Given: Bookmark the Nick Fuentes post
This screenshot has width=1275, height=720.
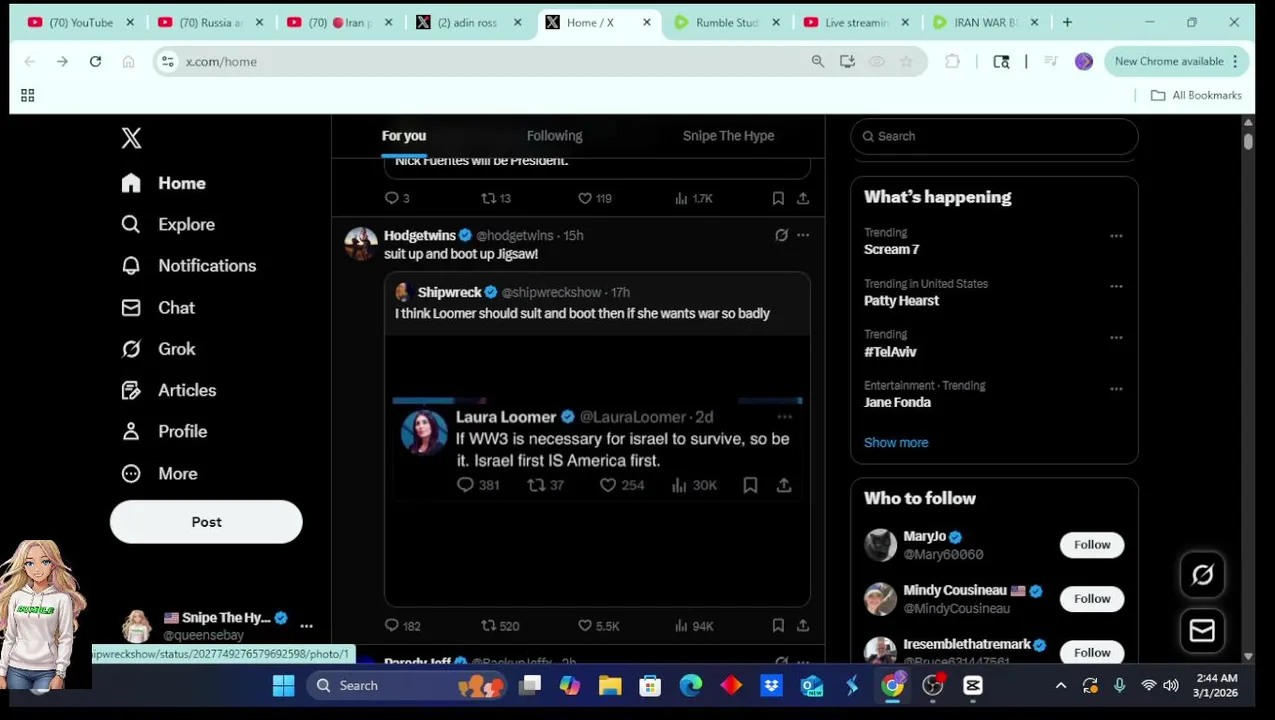Looking at the screenshot, I should point(778,198).
